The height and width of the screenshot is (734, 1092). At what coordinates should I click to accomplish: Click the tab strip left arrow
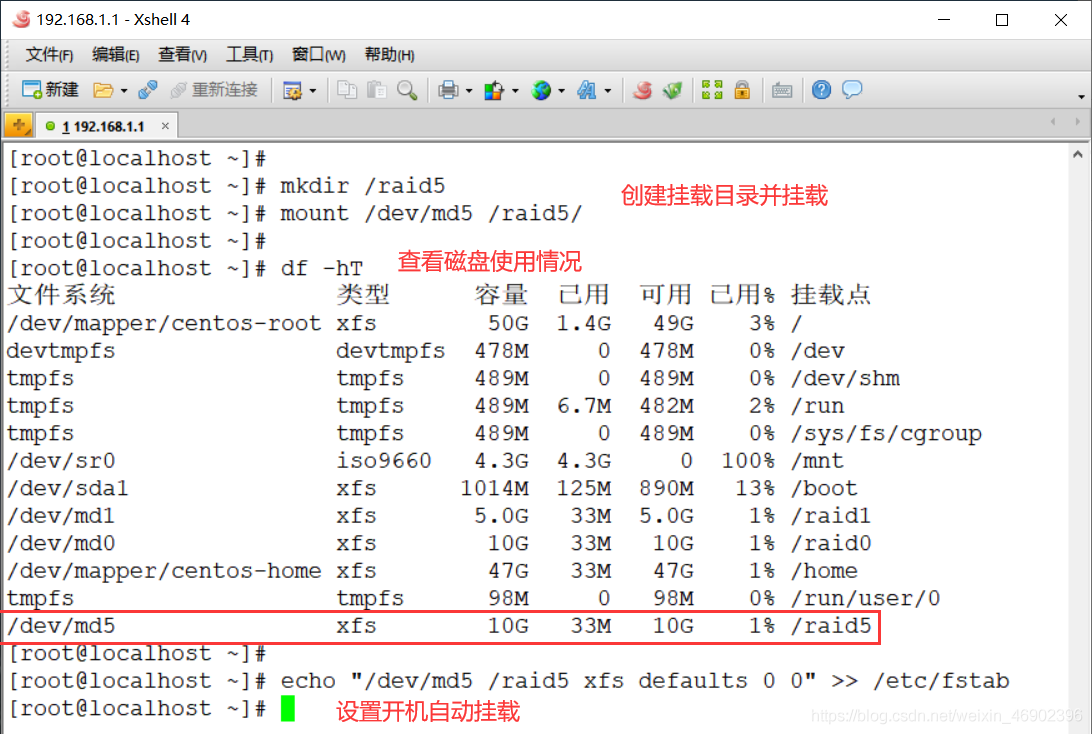[x=1053, y=122]
